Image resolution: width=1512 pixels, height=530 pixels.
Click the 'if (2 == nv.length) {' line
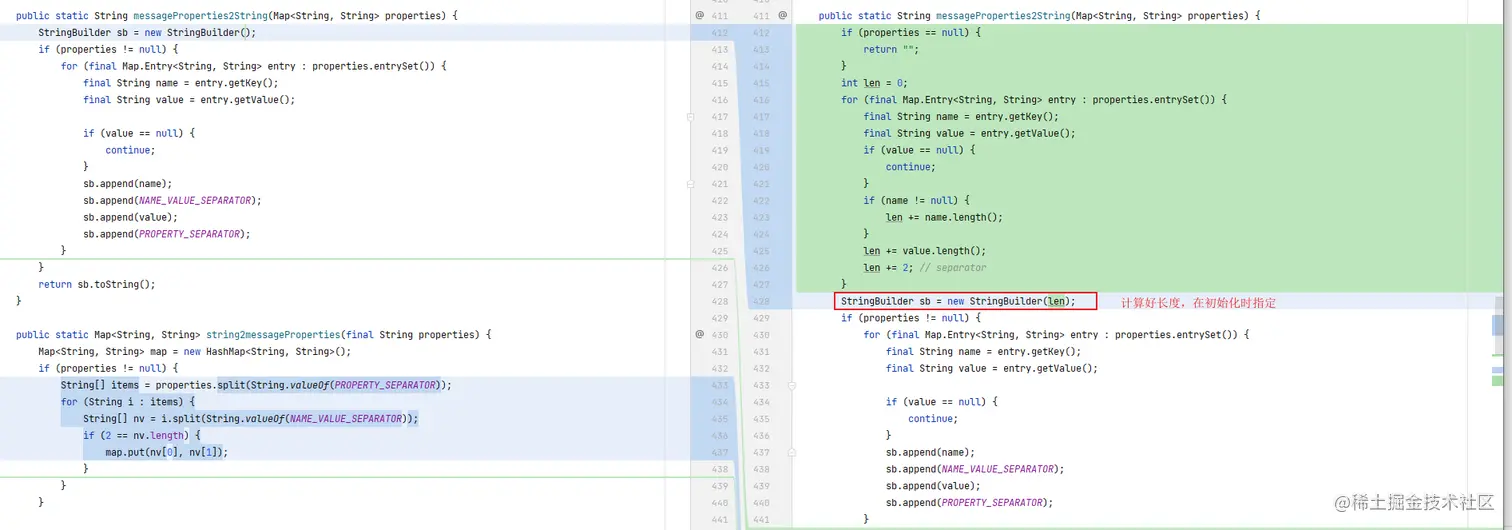pos(142,435)
